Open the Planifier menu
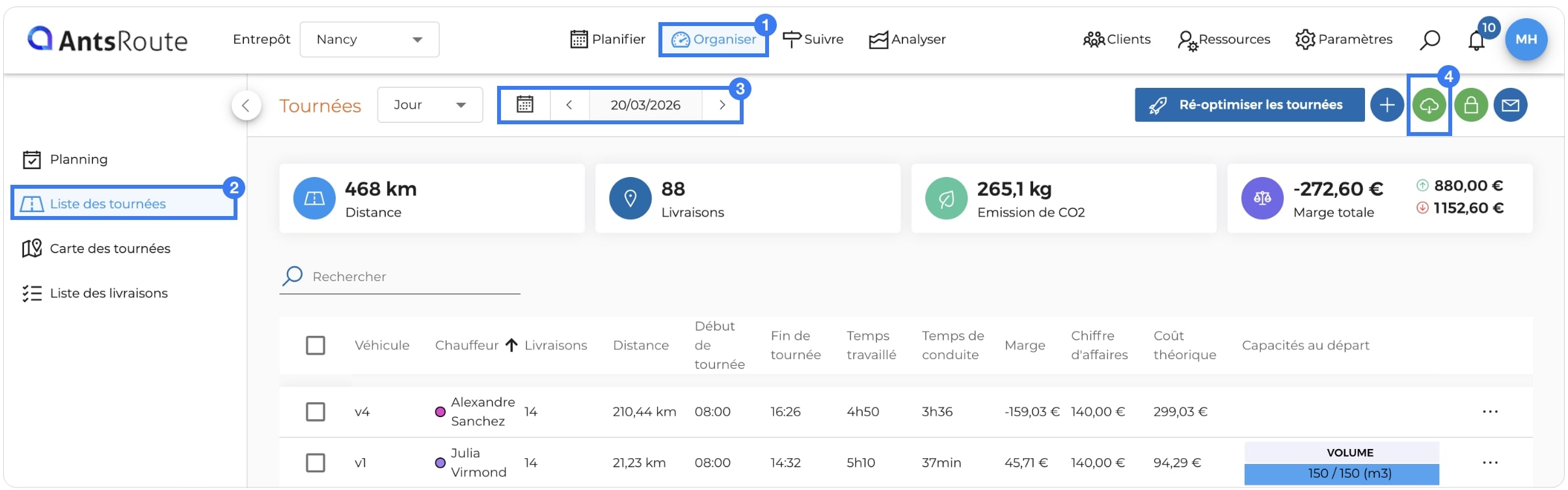 [608, 40]
